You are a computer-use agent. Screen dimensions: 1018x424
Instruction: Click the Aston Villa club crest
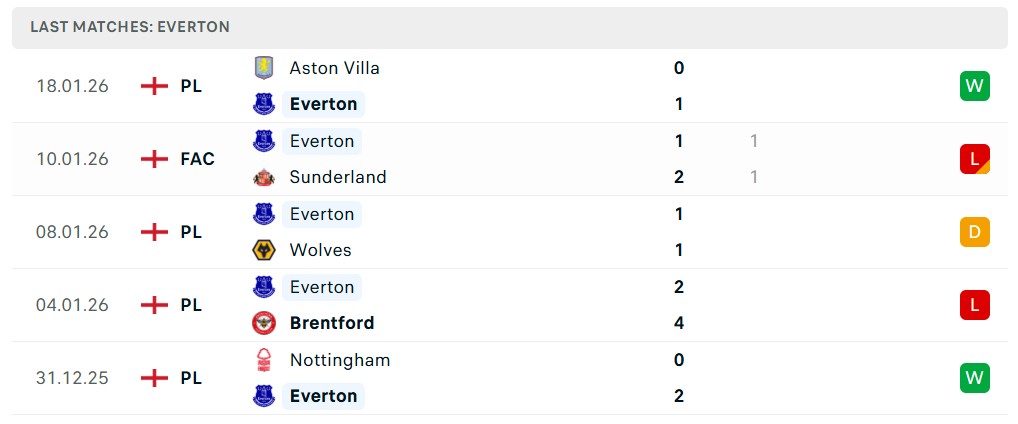[264, 68]
